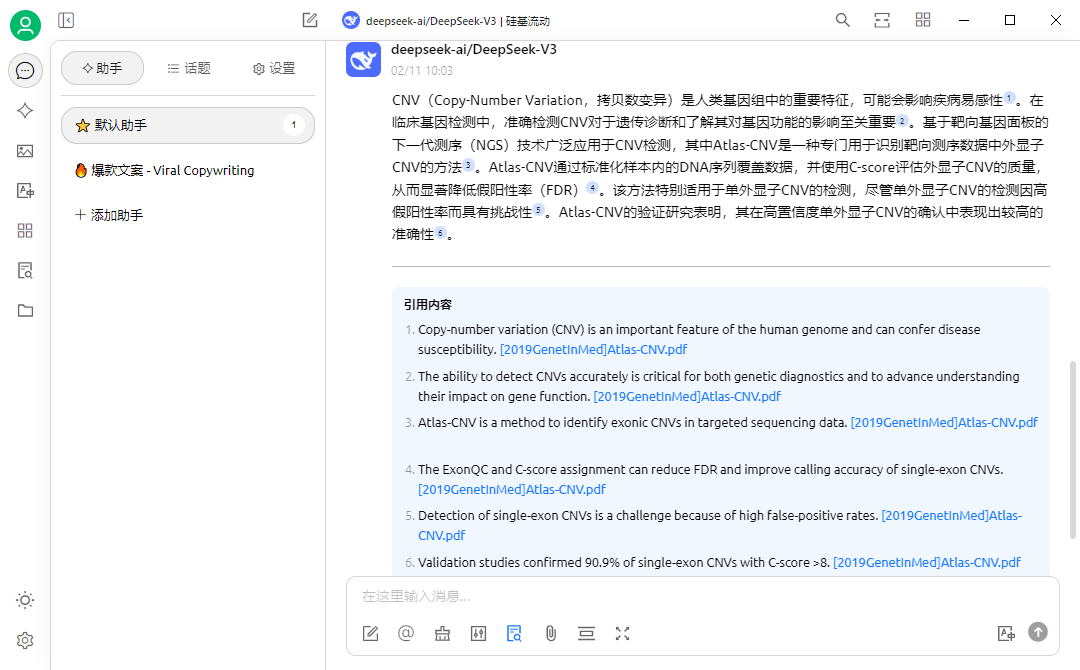Open the Atlas-CNV.pdf link in reference 5

coord(952,516)
